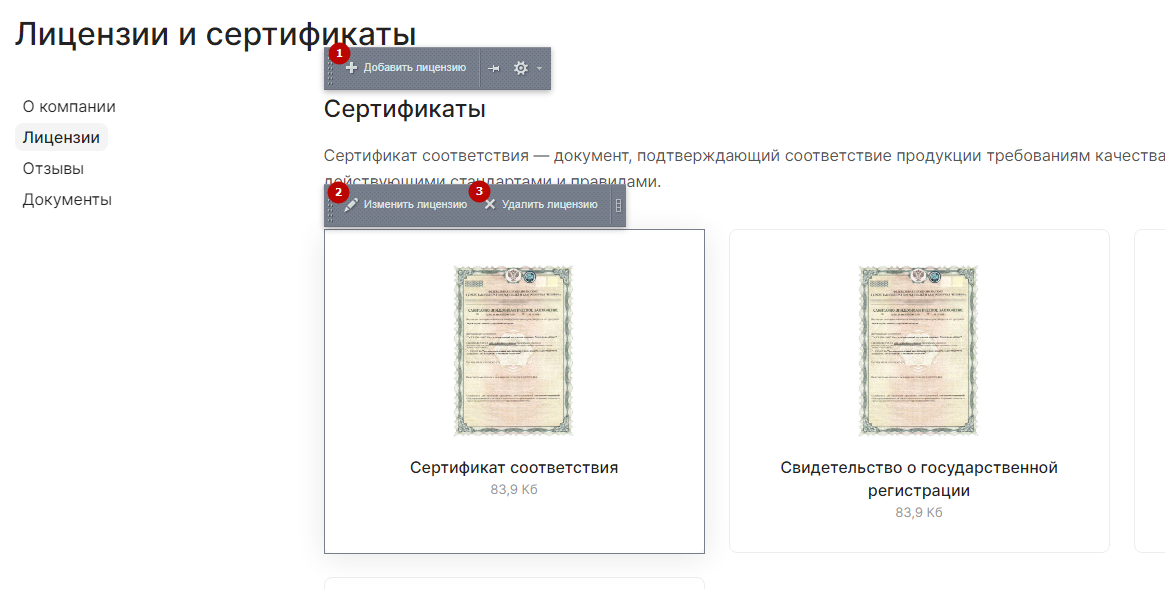The image size is (1165, 589).
Task: Click the Сертификат соответствия description paragraph
Action: (x=744, y=168)
